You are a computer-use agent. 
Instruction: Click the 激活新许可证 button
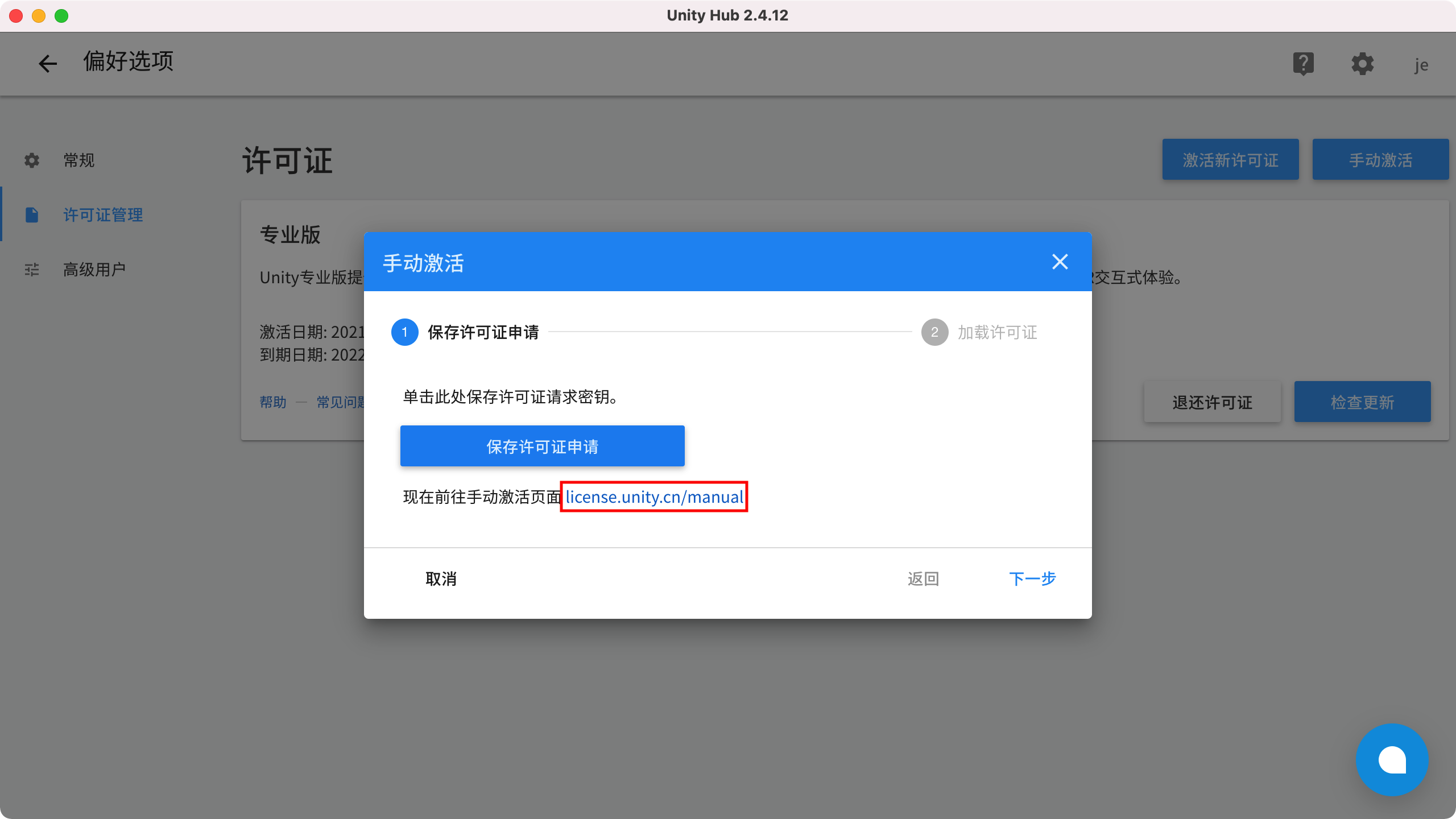(1231, 159)
